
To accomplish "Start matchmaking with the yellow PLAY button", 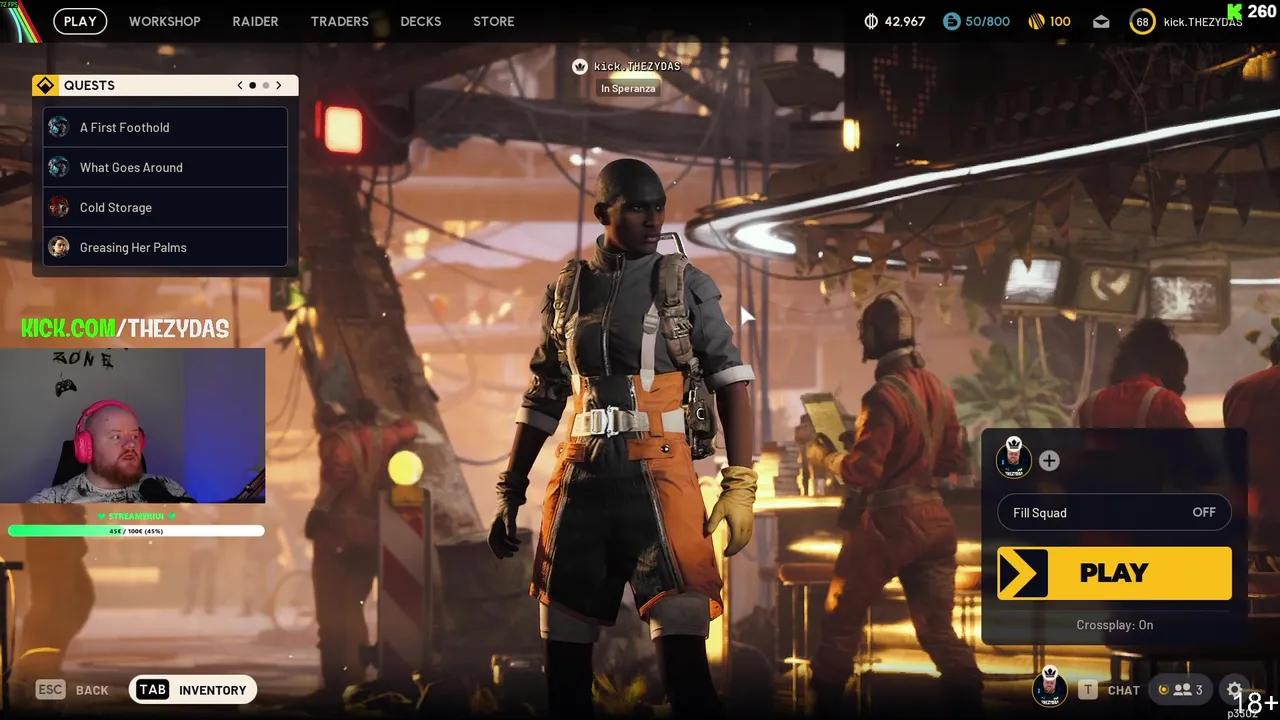I will tap(1114, 573).
